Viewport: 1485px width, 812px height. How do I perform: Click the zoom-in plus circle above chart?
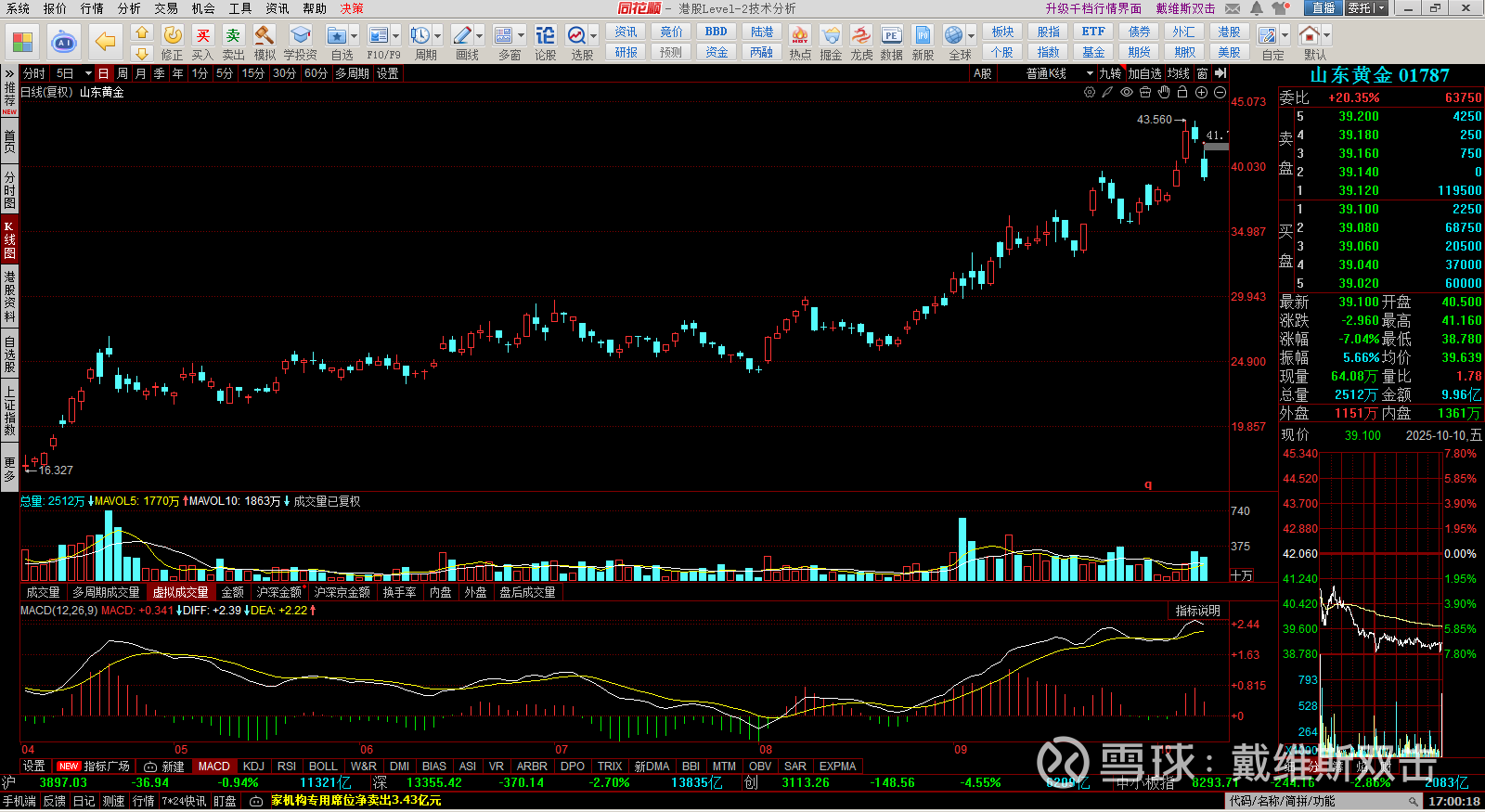pos(1201,92)
